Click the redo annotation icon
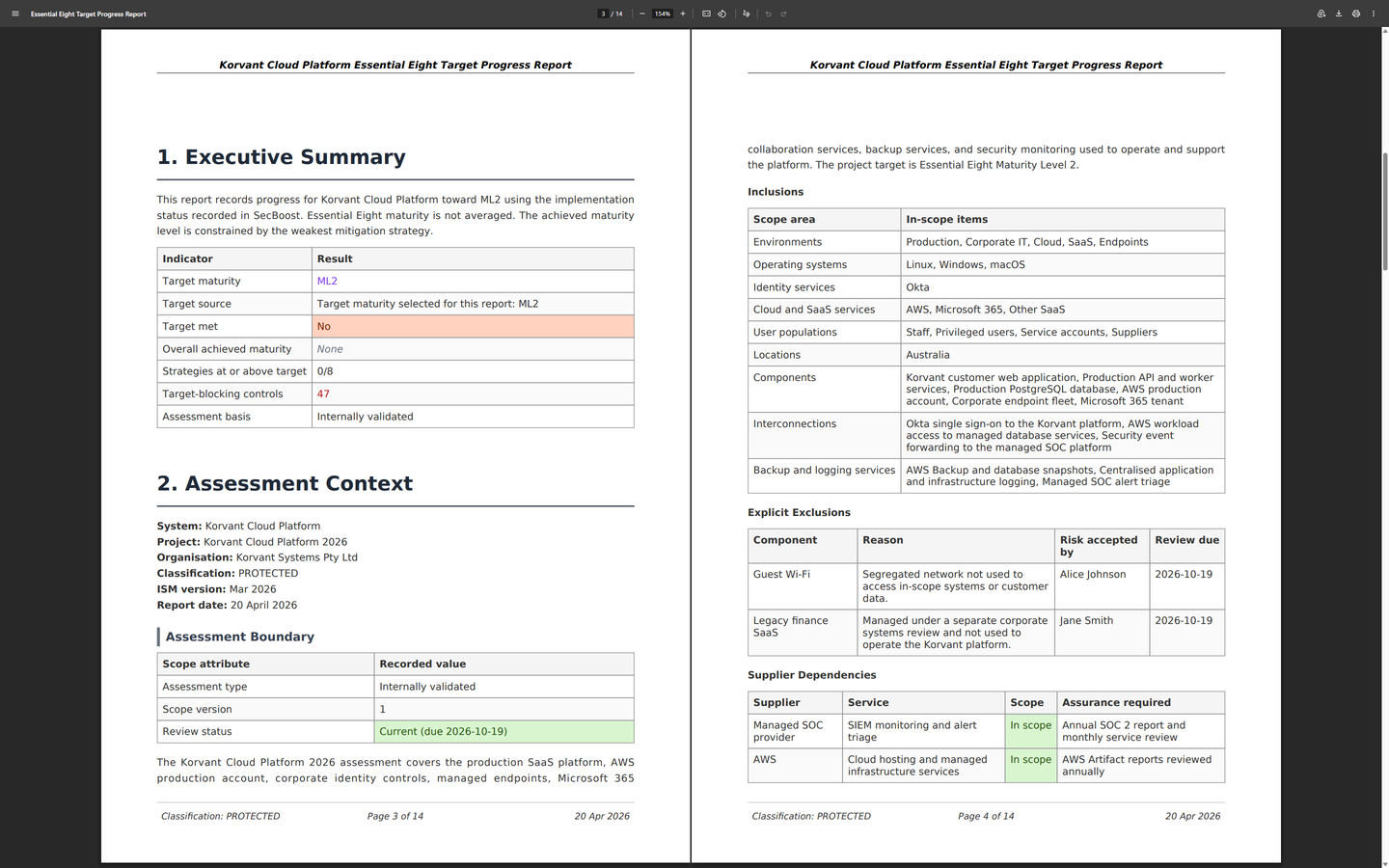The width and height of the screenshot is (1389, 868). coord(783,14)
